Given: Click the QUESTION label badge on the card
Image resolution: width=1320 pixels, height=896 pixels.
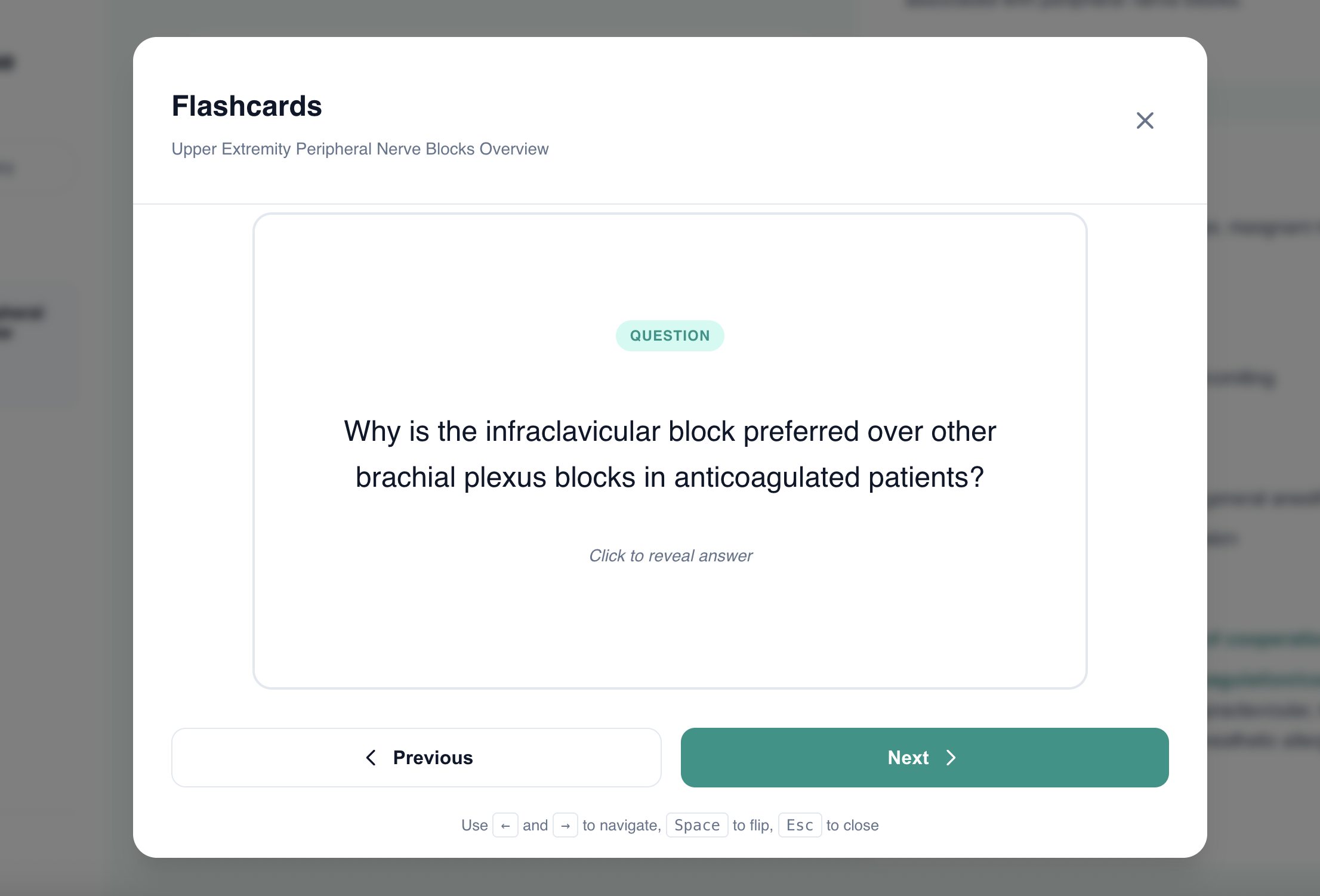Looking at the screenshot, I should tap(670, 335).
